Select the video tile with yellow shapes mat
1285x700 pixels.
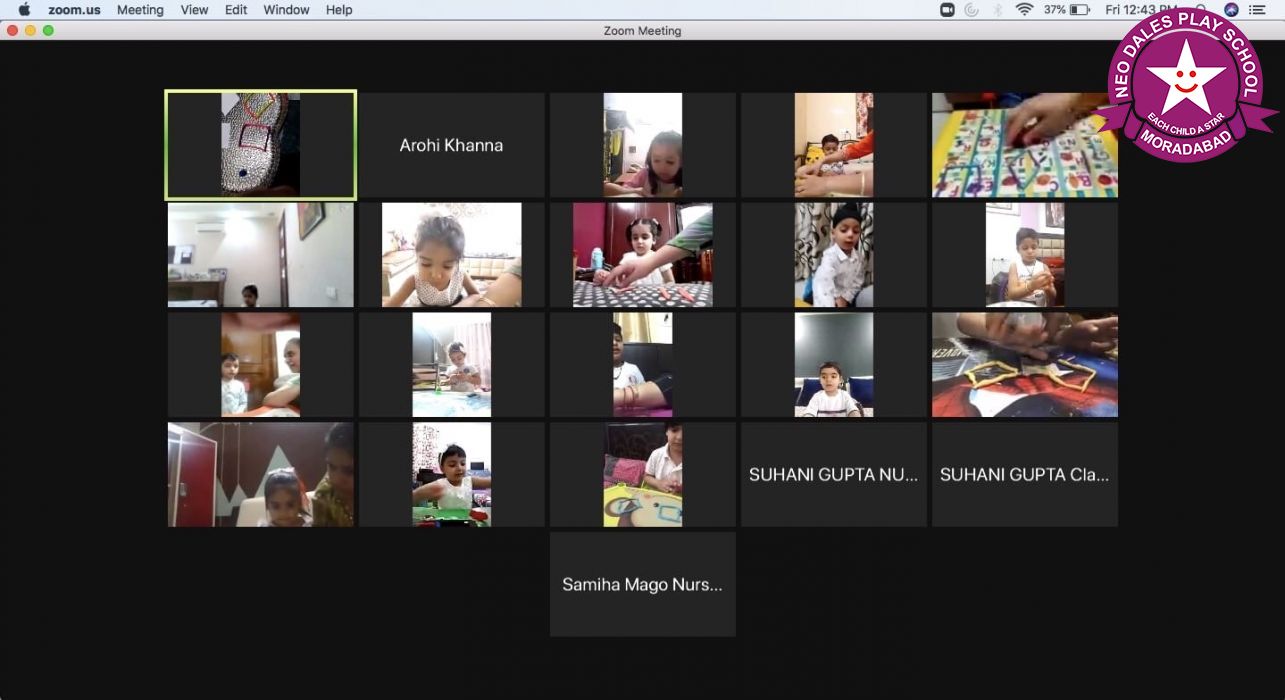click(x=643, y=475)
